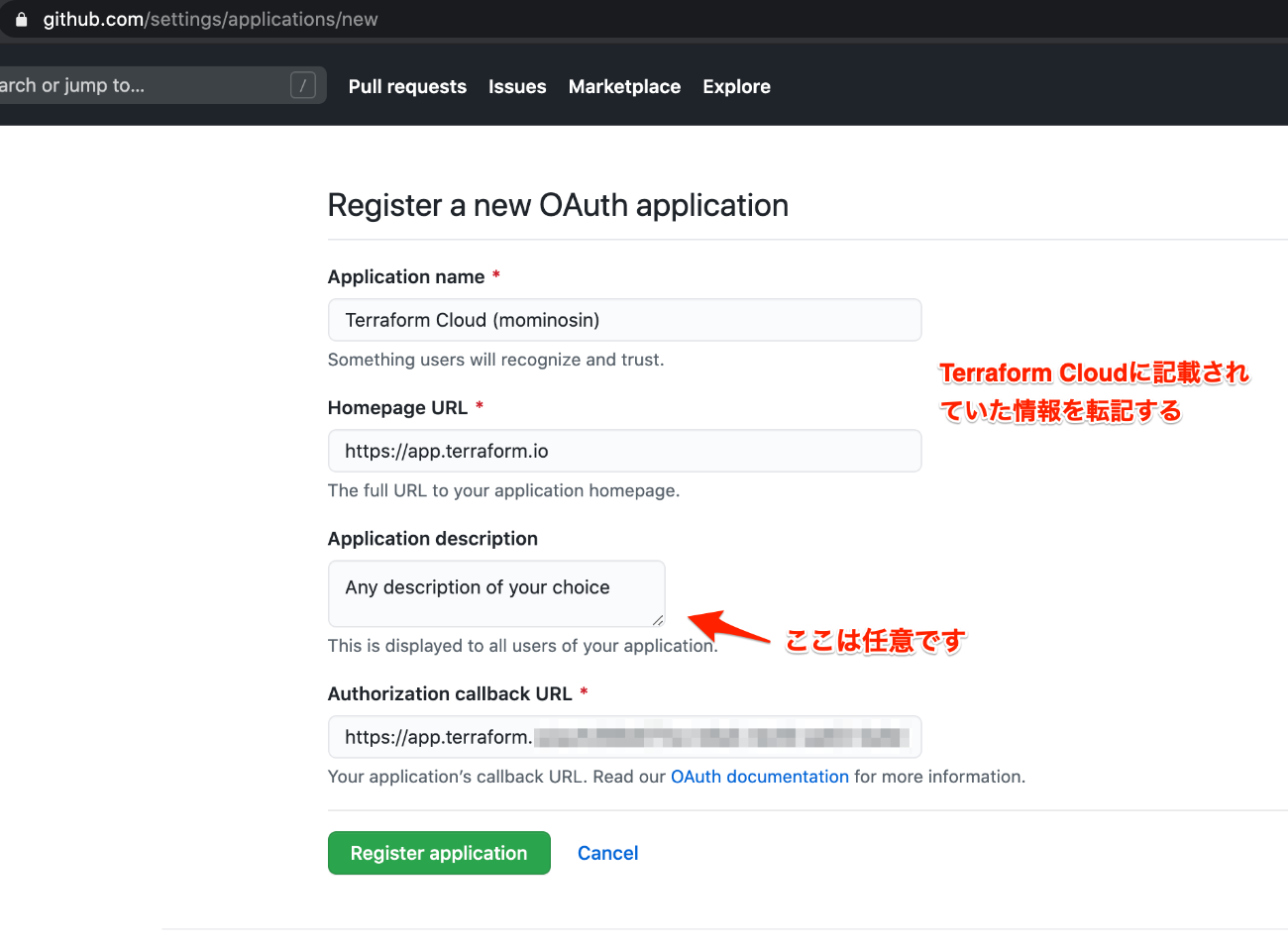
Task: Click the 'Application description' label
Action: click(x=433, y=538)
